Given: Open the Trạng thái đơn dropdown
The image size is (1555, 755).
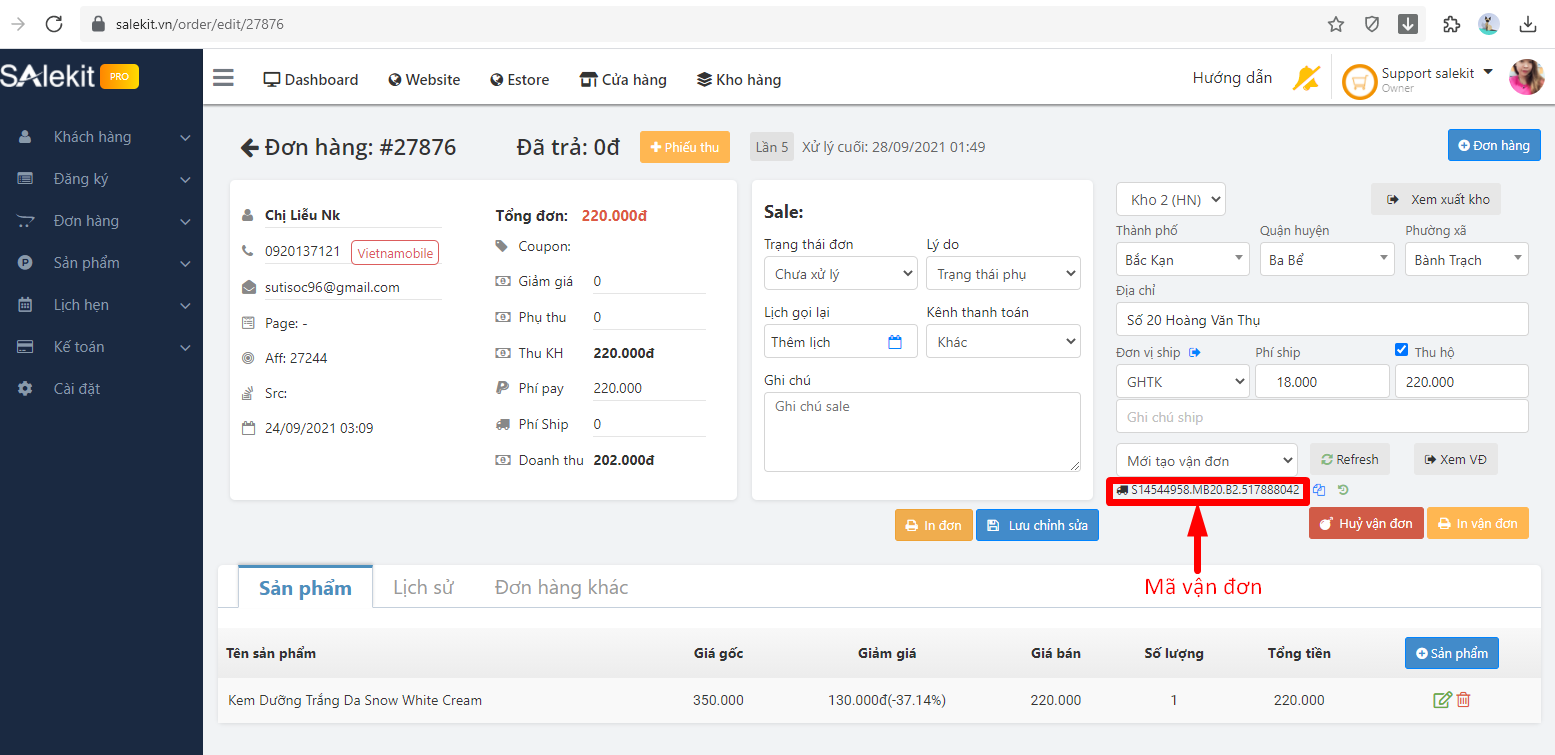Looking at the screenshot, I should (x=840, y=273).
